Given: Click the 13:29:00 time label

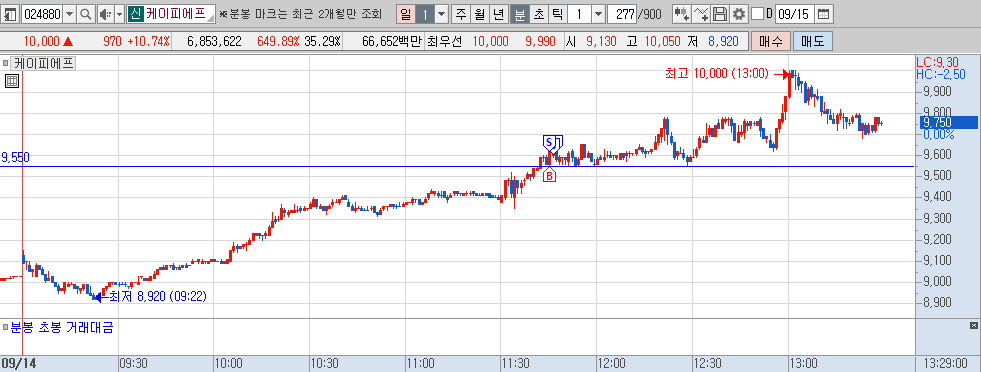Looking at the screenshot, I should (x=947, y=363).
